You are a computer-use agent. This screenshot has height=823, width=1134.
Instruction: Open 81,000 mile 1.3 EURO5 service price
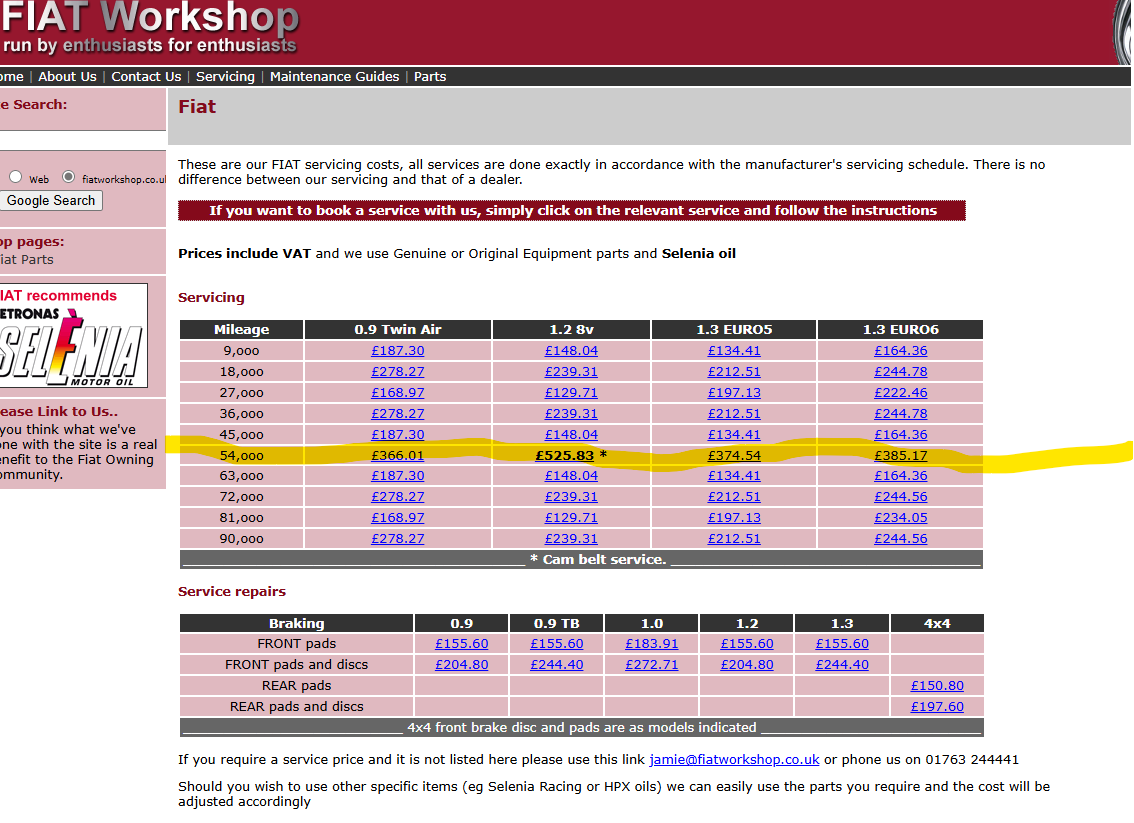pyautogui.click(x=734, y=518)
